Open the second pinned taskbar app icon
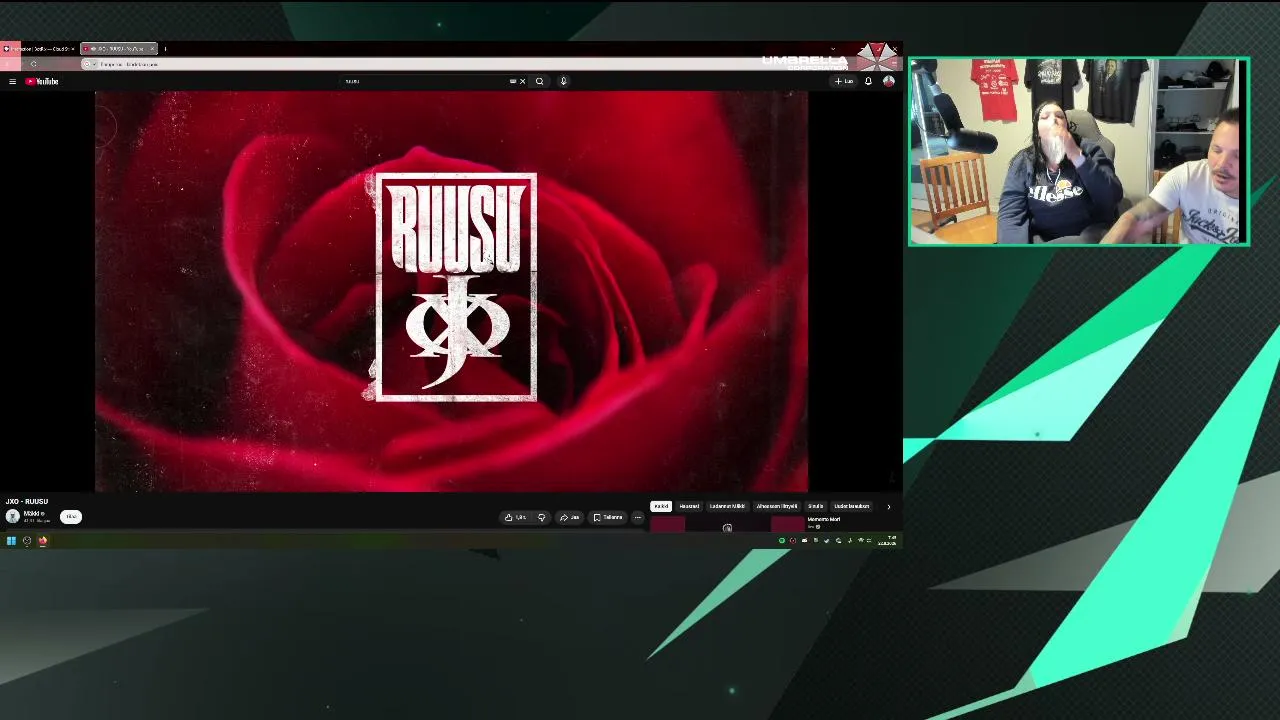The image size is (1280, 720). point(27,541)
